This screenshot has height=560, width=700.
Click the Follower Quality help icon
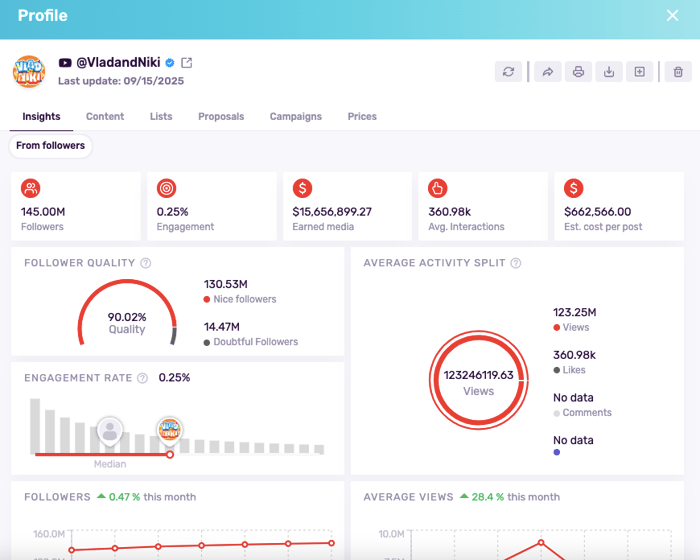146,263
